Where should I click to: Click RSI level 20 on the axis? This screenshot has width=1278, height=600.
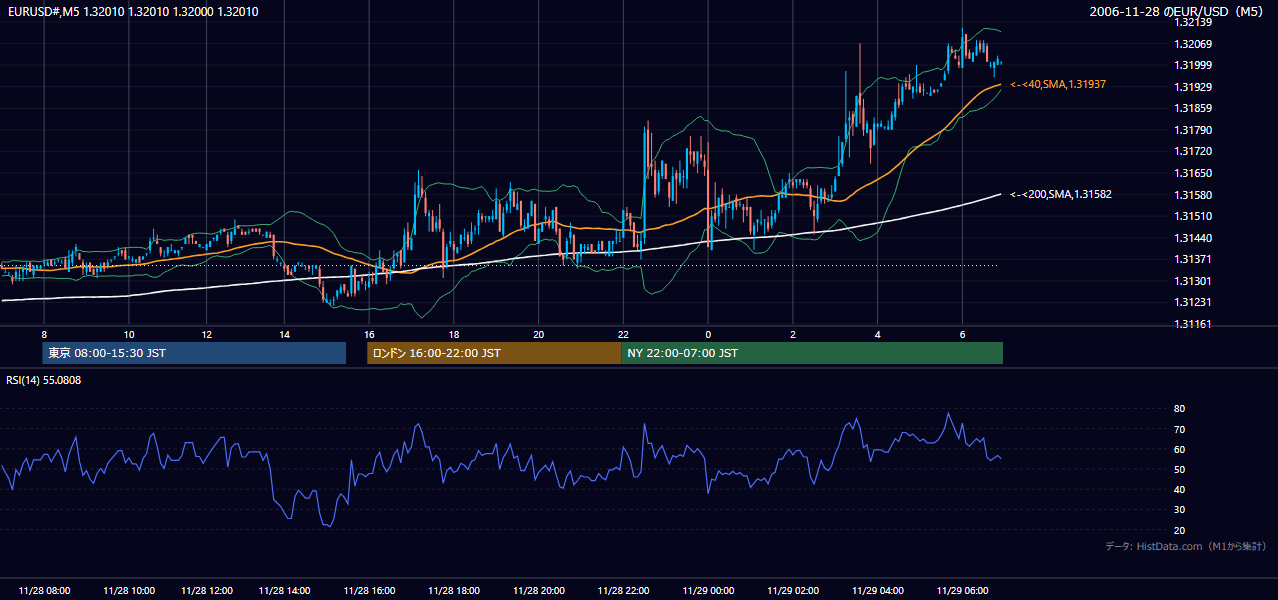[1179, 530]
